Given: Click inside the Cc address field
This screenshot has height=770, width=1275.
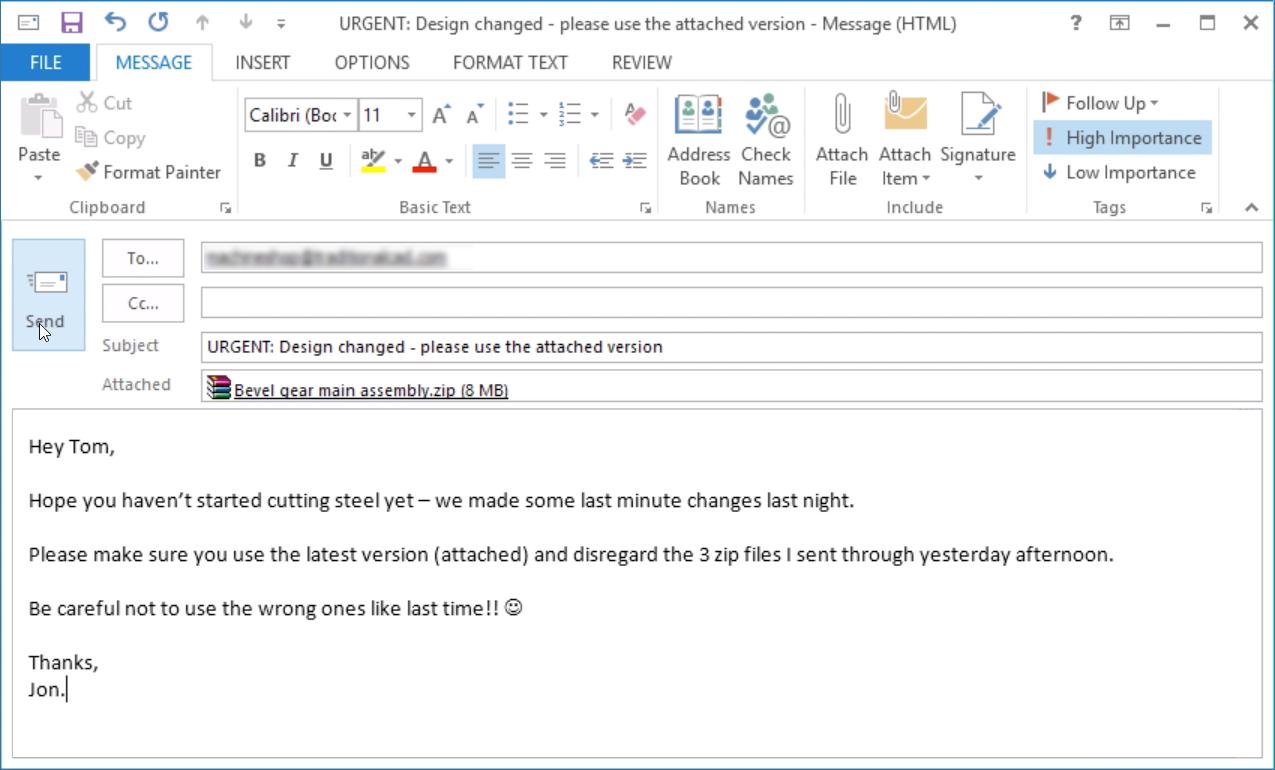Looking at the screenshot, I should (730, 302).
